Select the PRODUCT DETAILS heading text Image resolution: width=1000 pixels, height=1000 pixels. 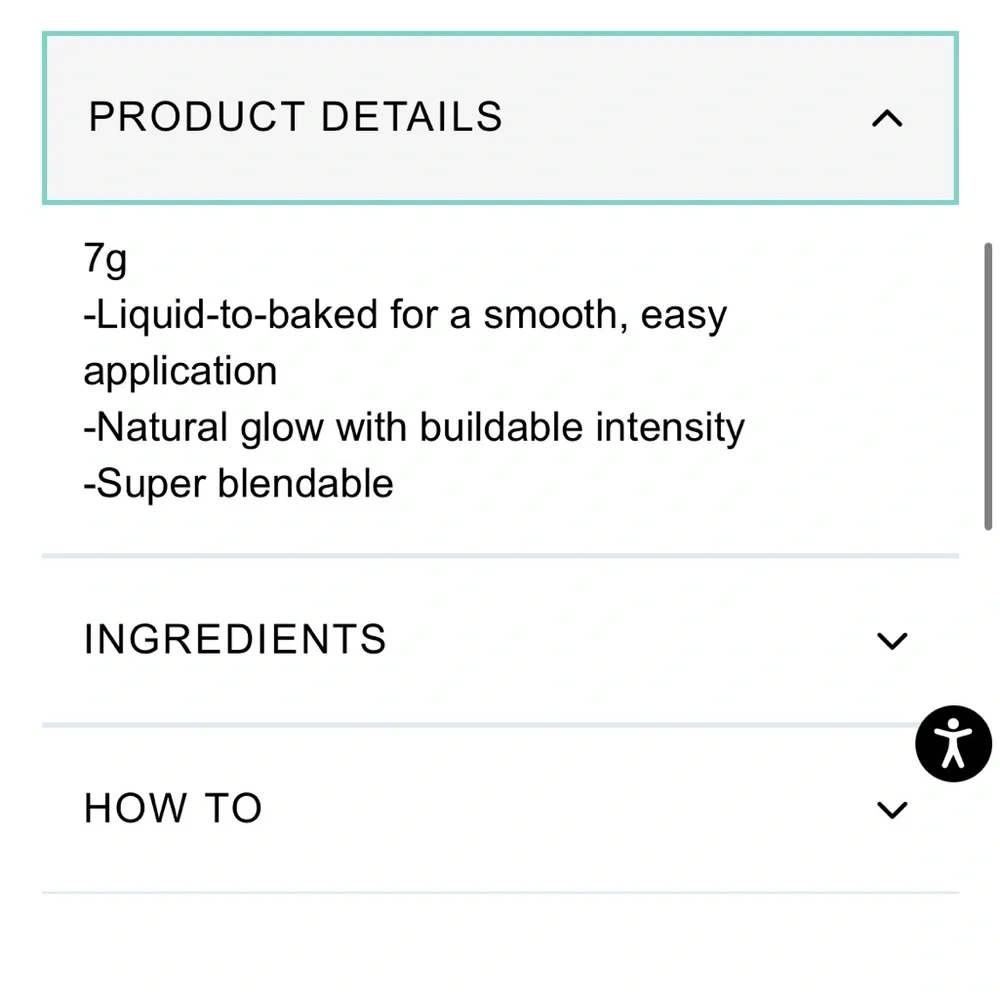pyautogui.click(x=295, y=117)
